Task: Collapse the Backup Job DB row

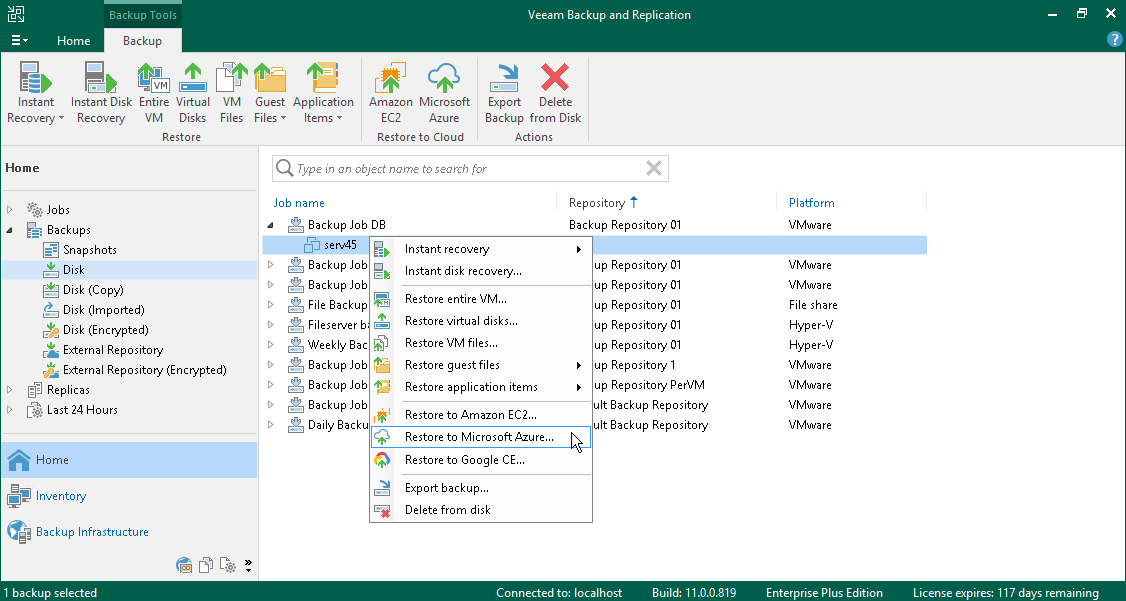Action: (x=270, y=225)
